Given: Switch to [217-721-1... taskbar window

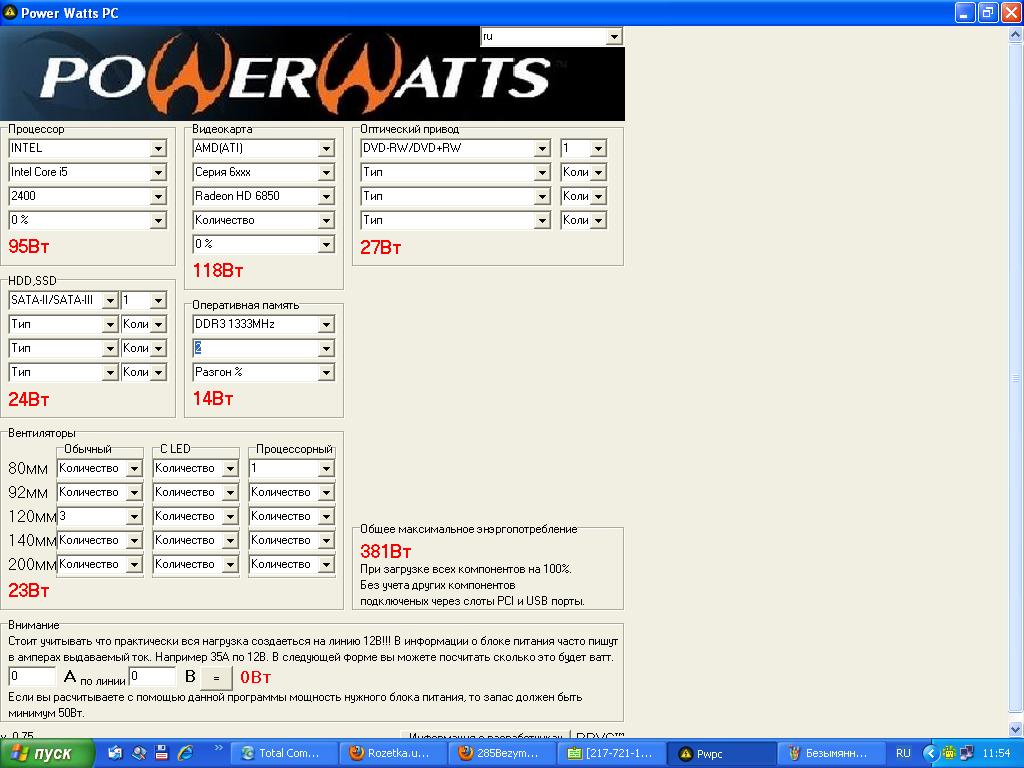Looking at the screenshot, I should (x=613, y=754).
